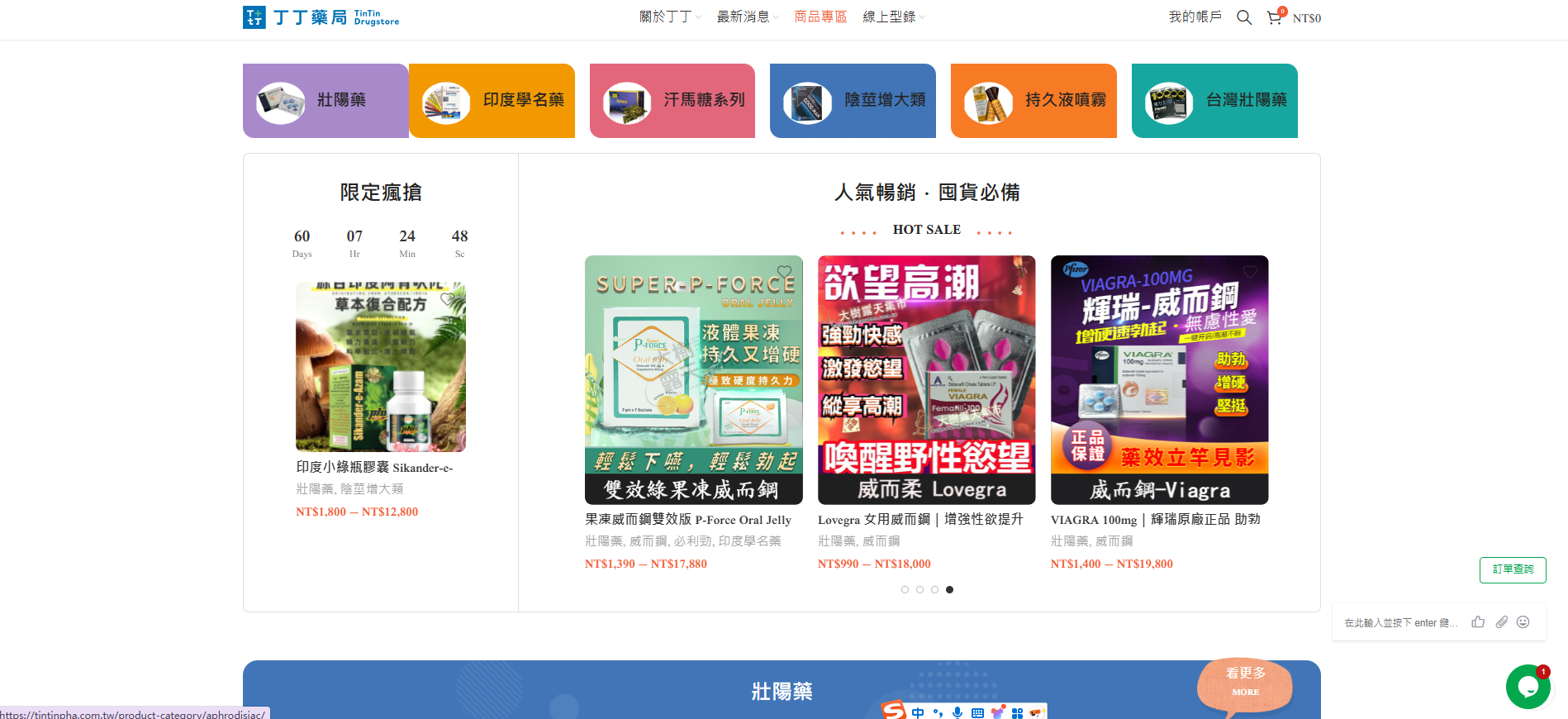
Task: Click the 台灣壯陽藥 category round thumbnail
Action: [1169, 103]
